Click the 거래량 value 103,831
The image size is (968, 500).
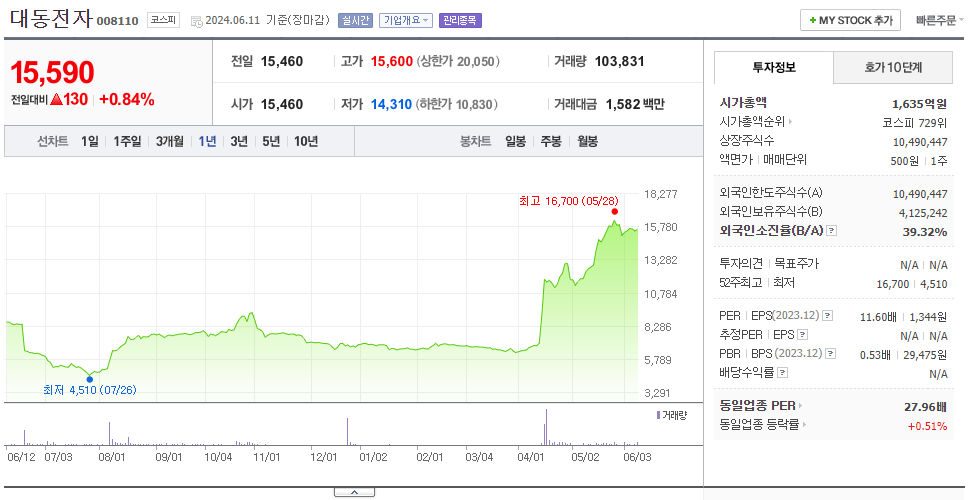[x=620, y=62]
